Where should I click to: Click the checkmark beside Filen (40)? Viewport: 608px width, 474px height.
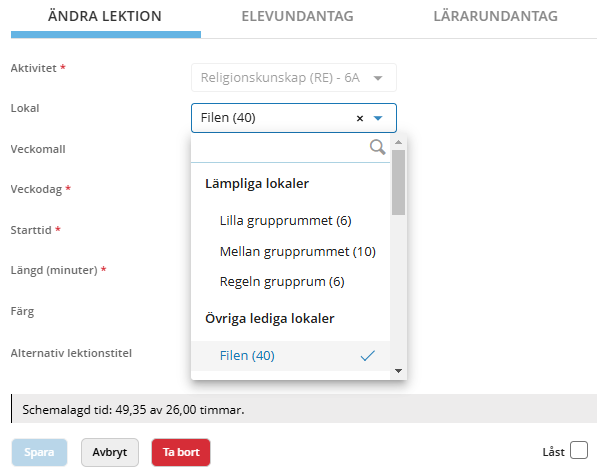[367, 355]
